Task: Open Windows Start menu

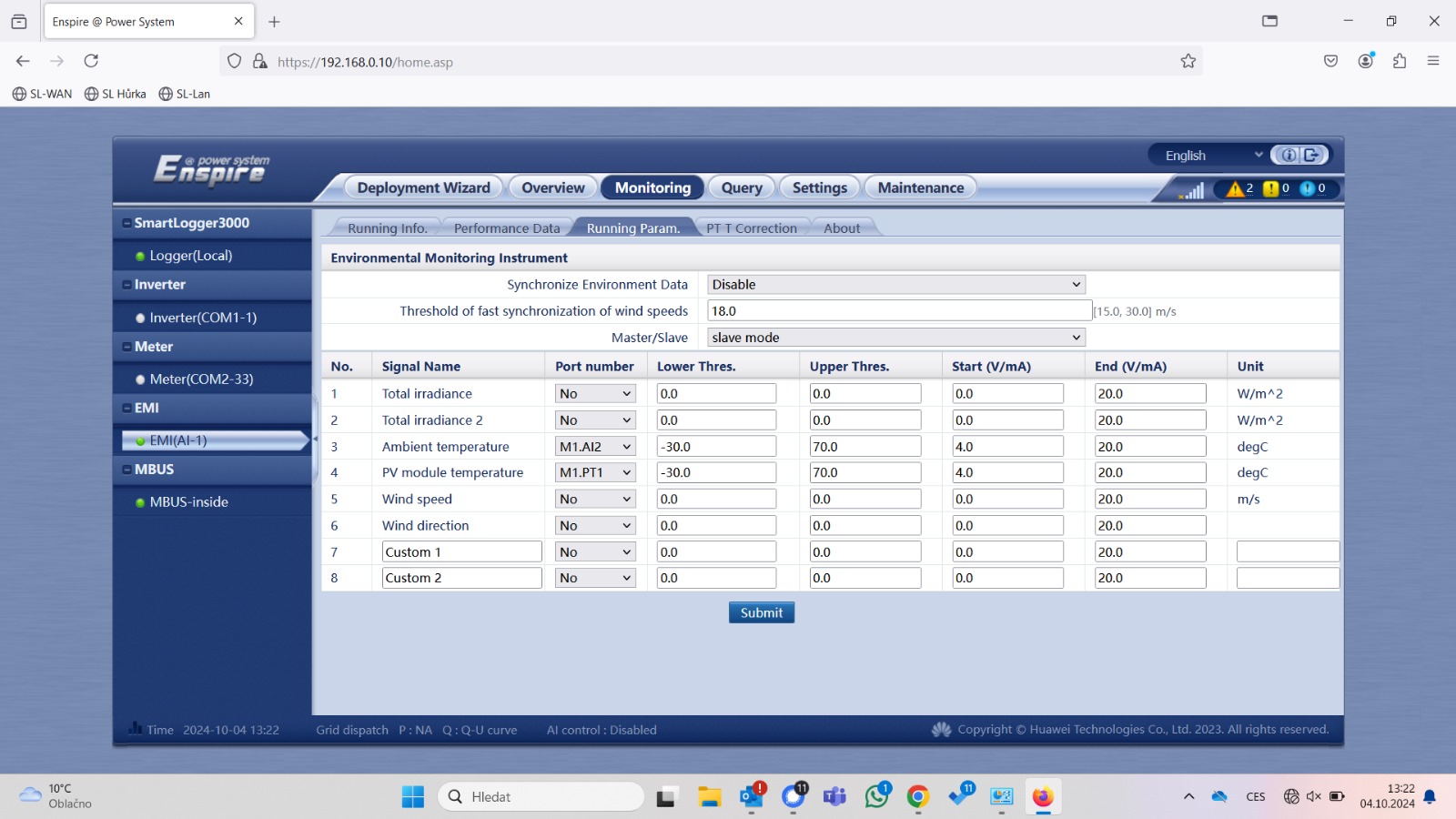Action: coord(413,796)
